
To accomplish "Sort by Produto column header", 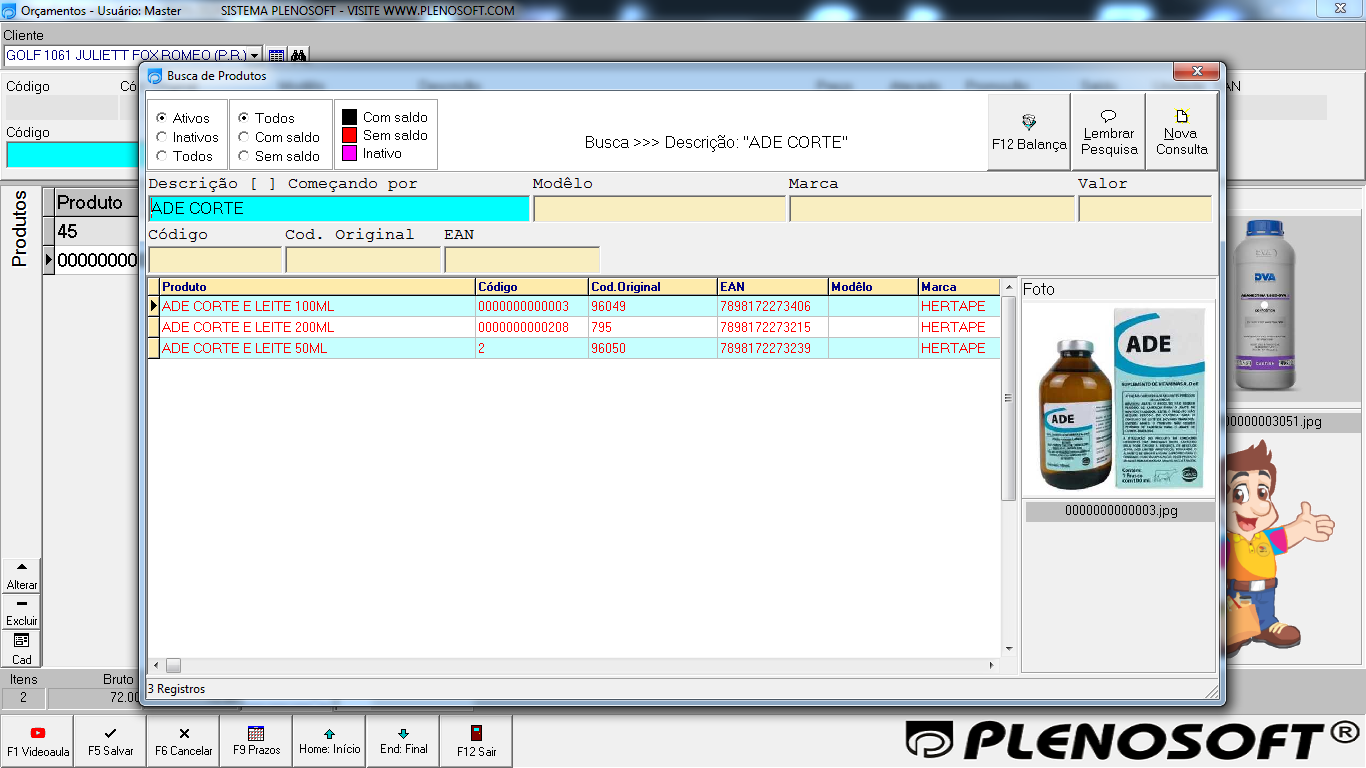I will pyautogui.click(x=317, y=287).
